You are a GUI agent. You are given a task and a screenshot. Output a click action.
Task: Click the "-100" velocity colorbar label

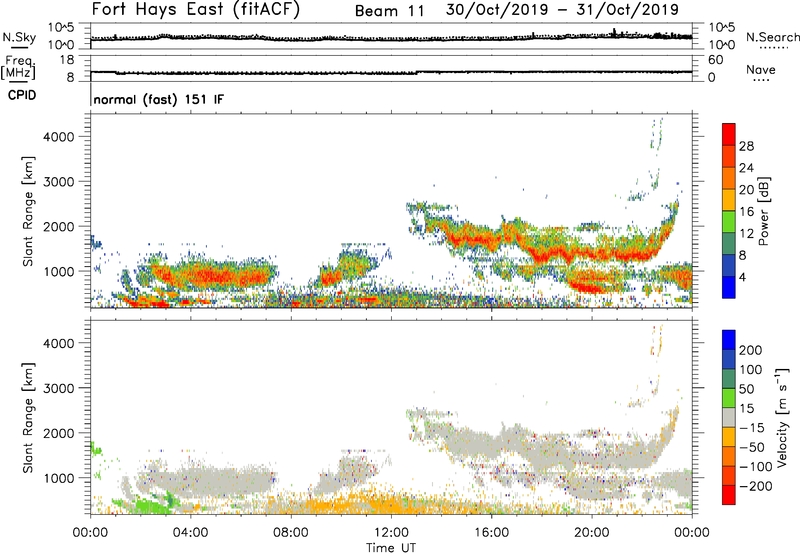[x=755, y=467]
